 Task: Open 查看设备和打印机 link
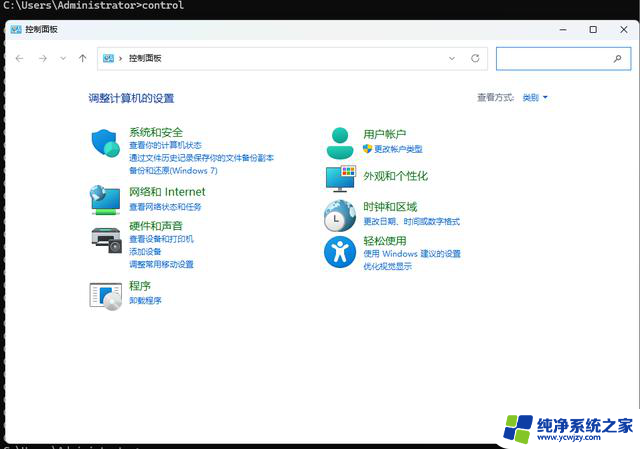click(161, 239)
